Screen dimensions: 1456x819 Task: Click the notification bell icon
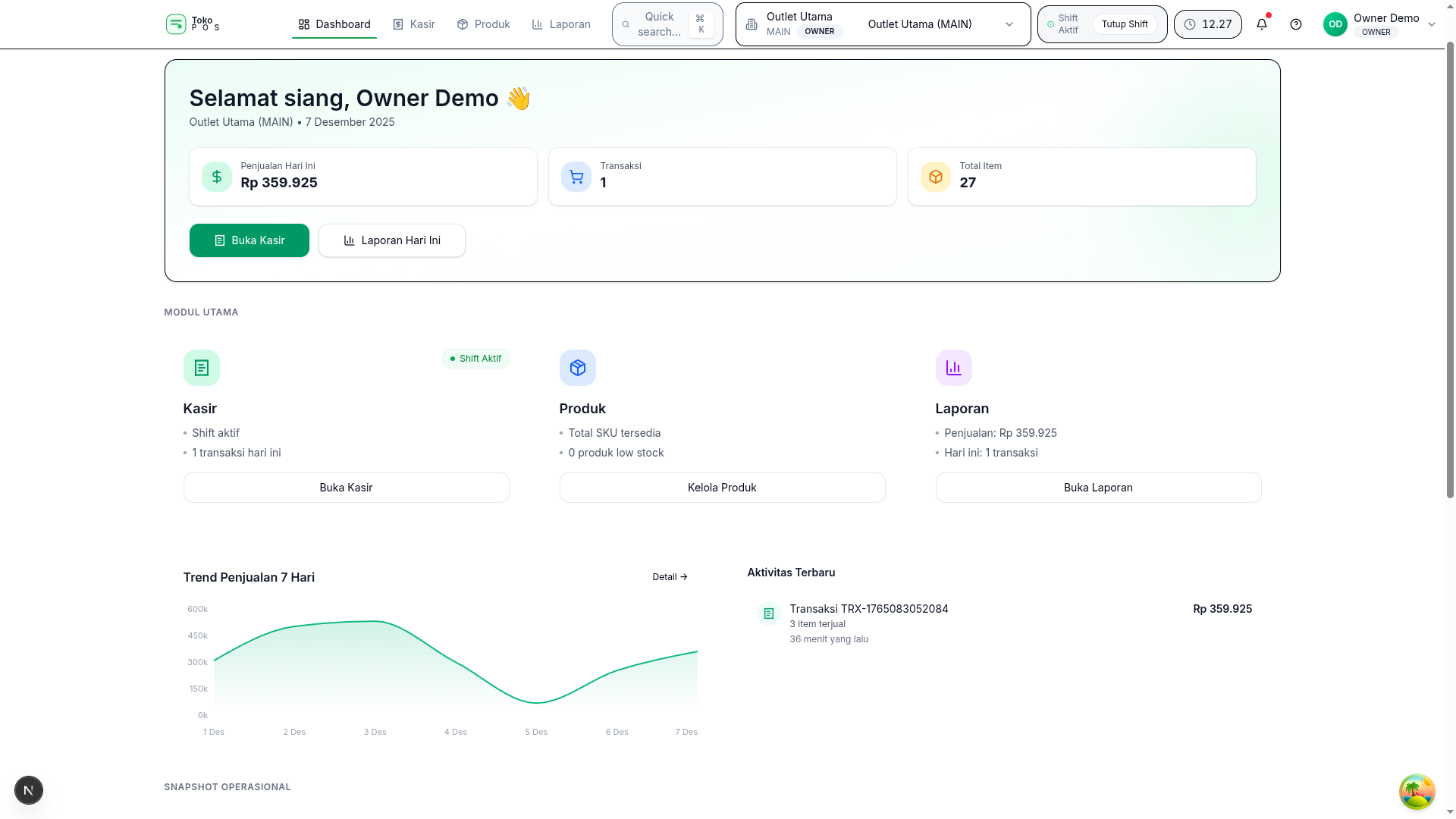(x=1262, y=24)
